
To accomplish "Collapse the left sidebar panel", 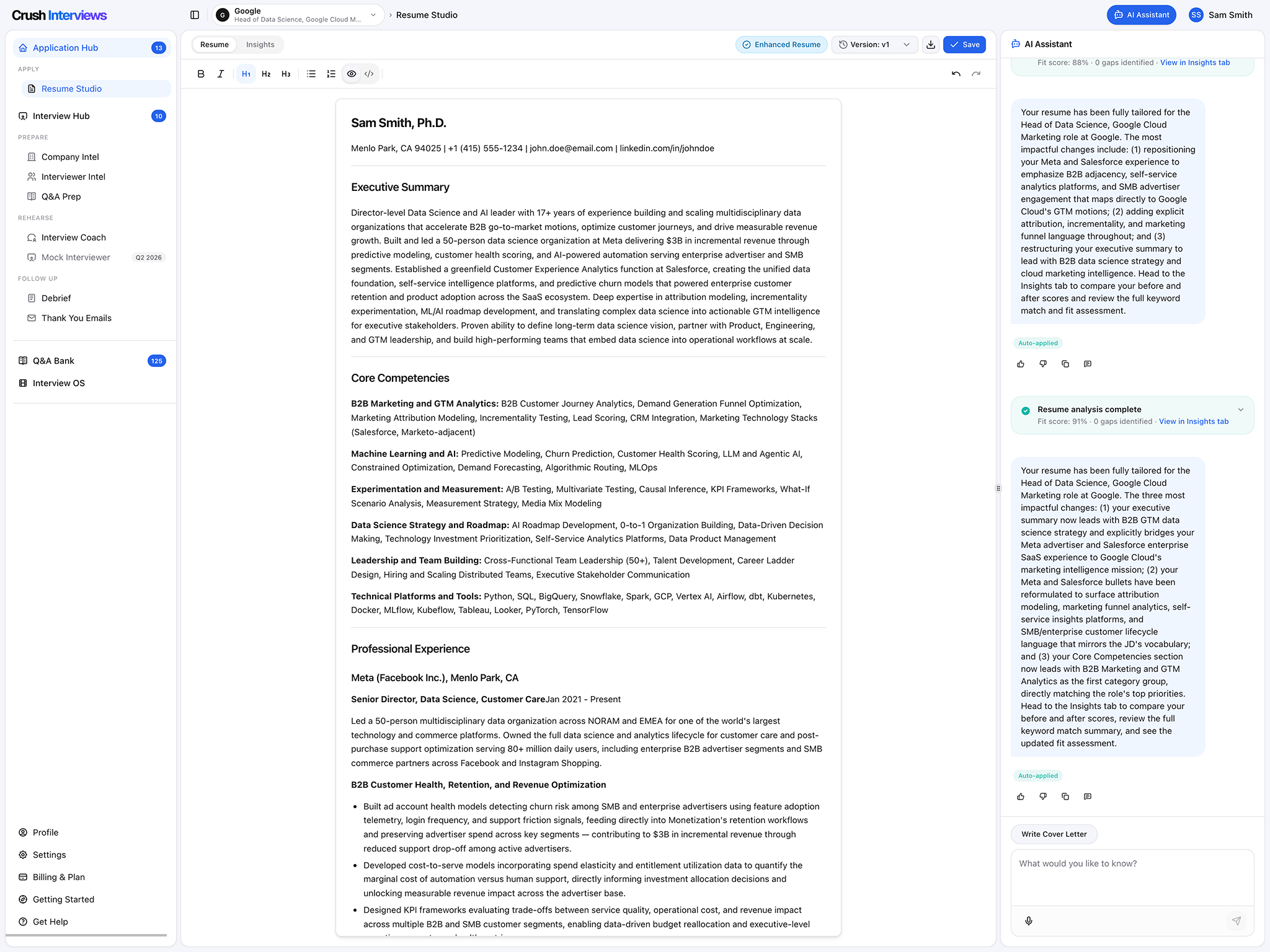I will pos(195,15).
